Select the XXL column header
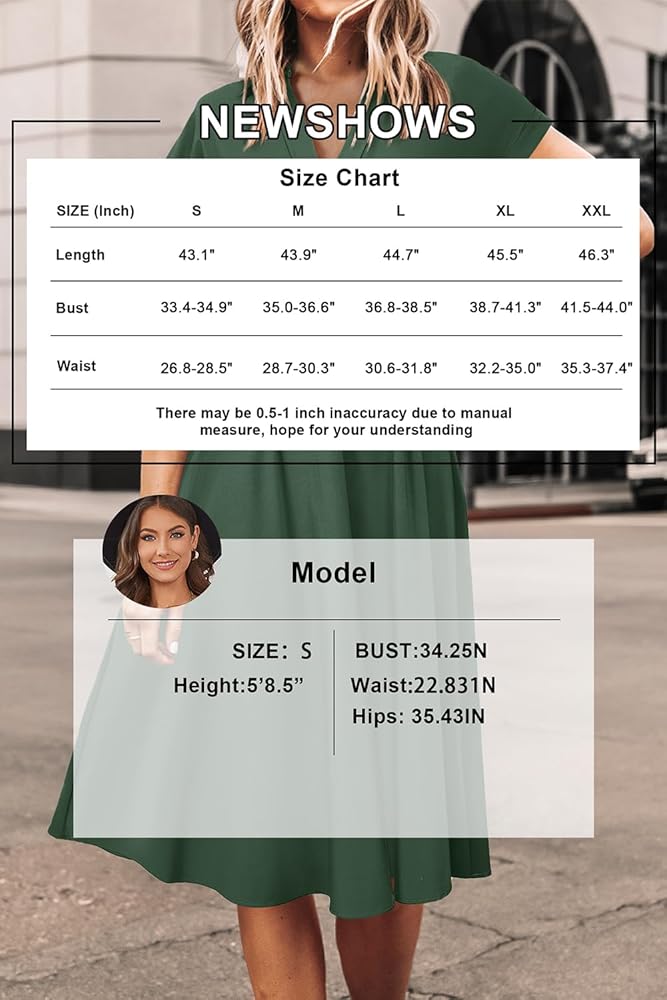This screenshot has width=667, height=1000. [596, 211]
